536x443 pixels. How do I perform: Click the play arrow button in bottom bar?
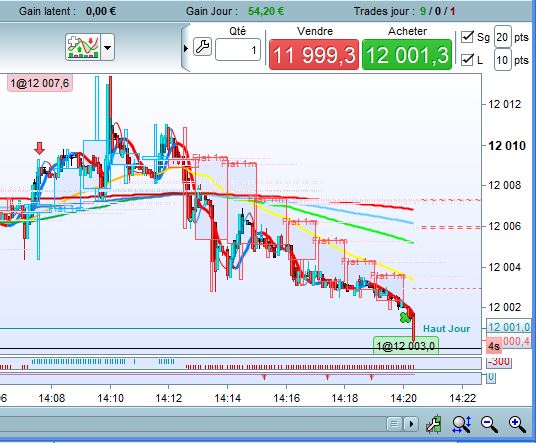[411, 424]
